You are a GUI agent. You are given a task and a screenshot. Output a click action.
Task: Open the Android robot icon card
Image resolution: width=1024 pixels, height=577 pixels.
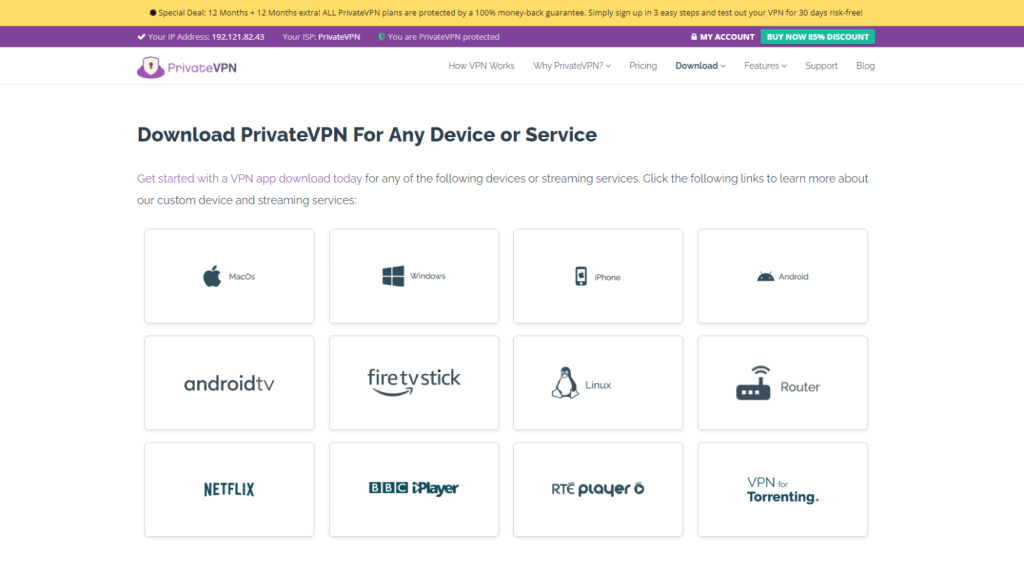[x=782, y=276]
